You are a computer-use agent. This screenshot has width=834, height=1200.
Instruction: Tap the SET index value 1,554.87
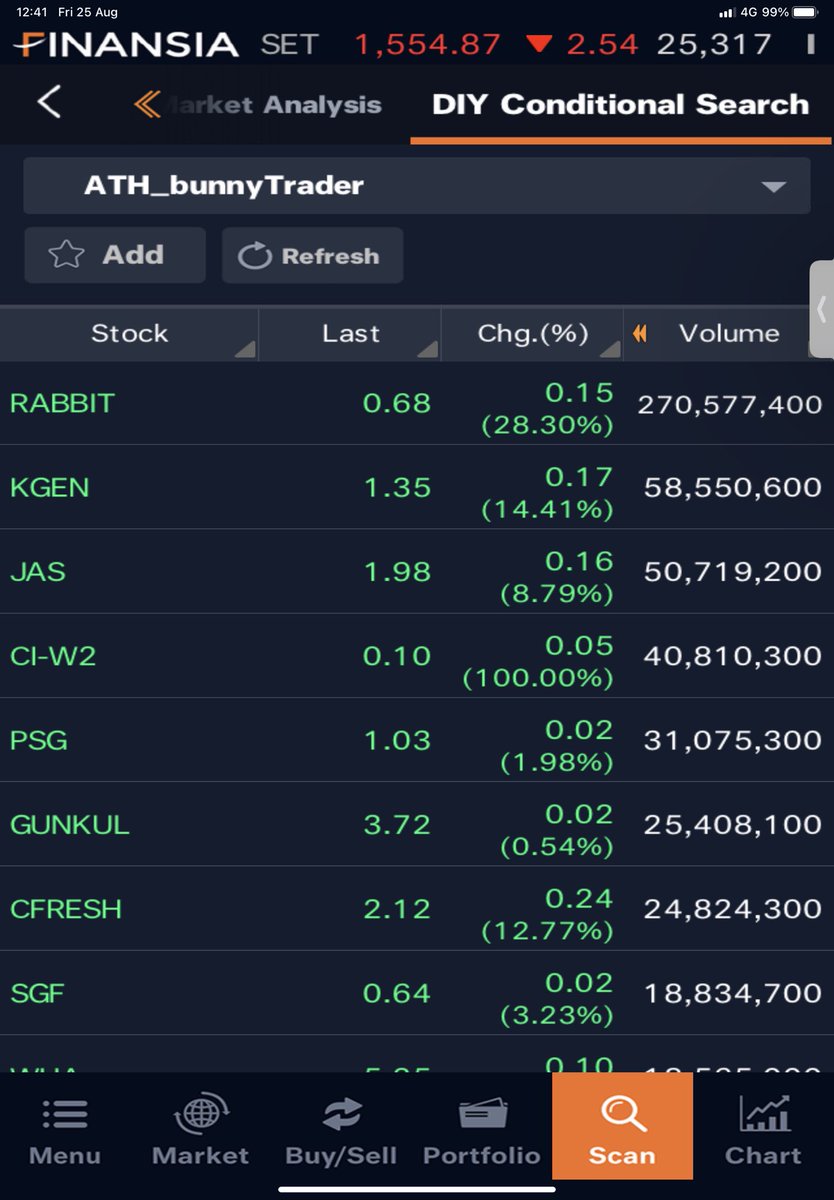[427, 44]
